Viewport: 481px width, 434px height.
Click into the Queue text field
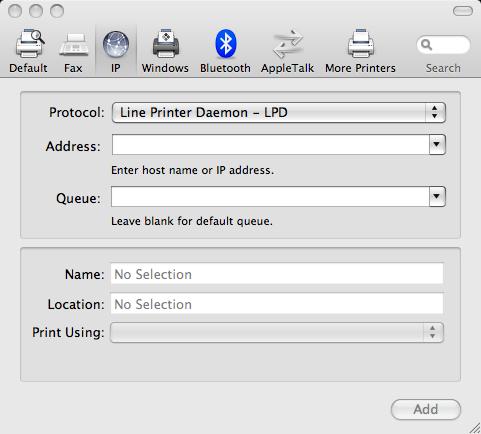point(270,196)
